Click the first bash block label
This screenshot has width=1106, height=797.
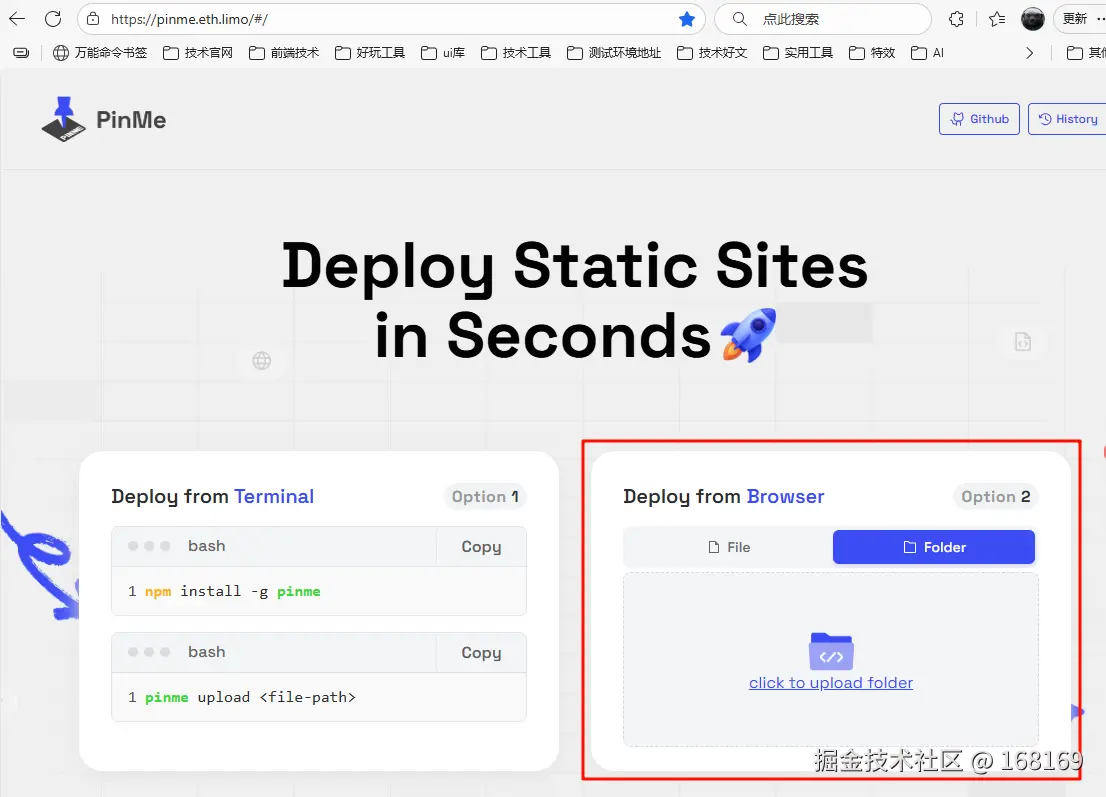click(207, 546)
